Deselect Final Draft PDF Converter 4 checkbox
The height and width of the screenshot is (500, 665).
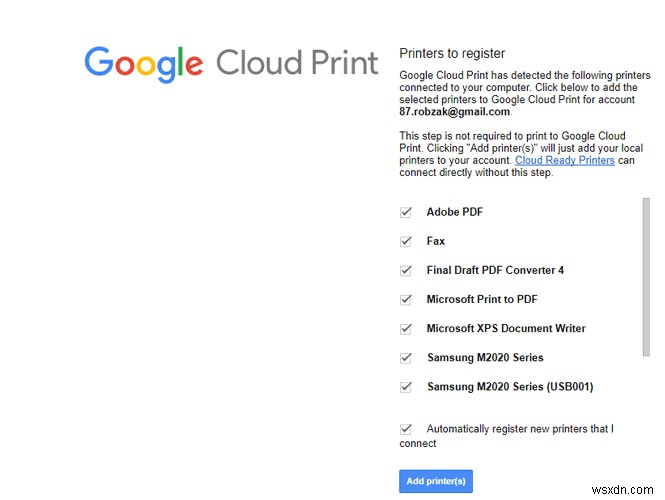(x=406, y=270)
